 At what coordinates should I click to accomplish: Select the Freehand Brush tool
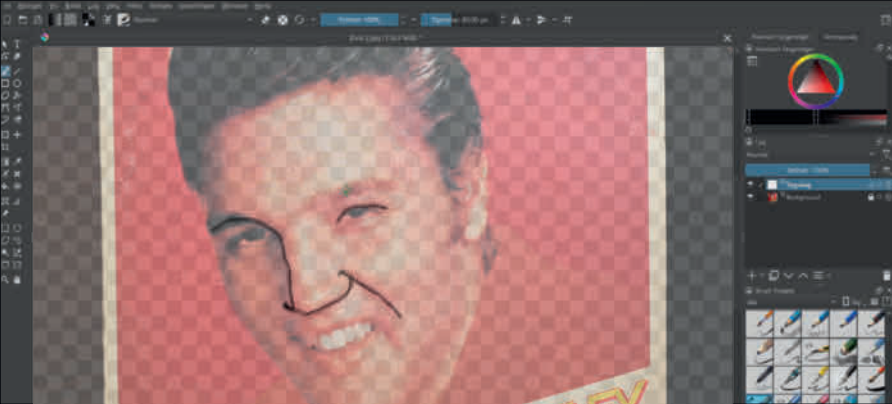[6, 71]
